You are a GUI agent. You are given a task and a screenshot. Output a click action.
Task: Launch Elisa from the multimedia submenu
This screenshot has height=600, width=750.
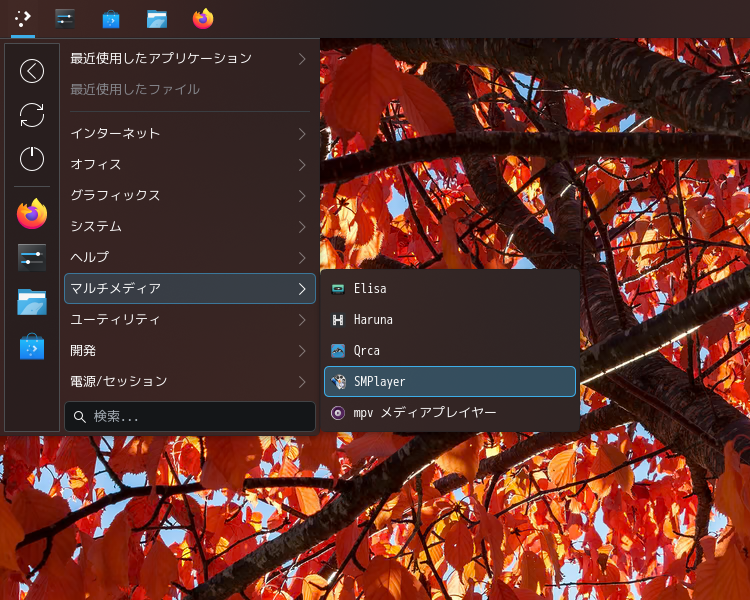(450, 289)
